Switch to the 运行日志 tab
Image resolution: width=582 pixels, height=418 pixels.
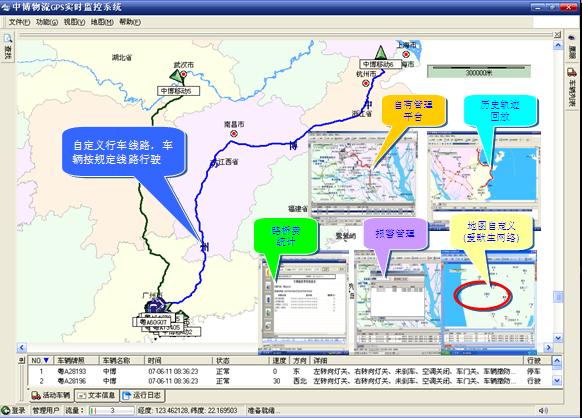(142, 395)
